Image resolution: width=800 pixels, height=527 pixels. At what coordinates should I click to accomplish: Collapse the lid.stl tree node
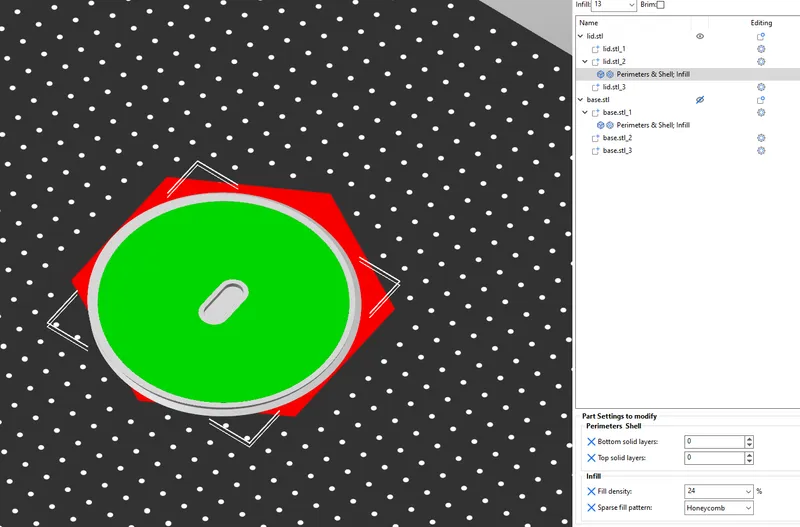[581, 36]
